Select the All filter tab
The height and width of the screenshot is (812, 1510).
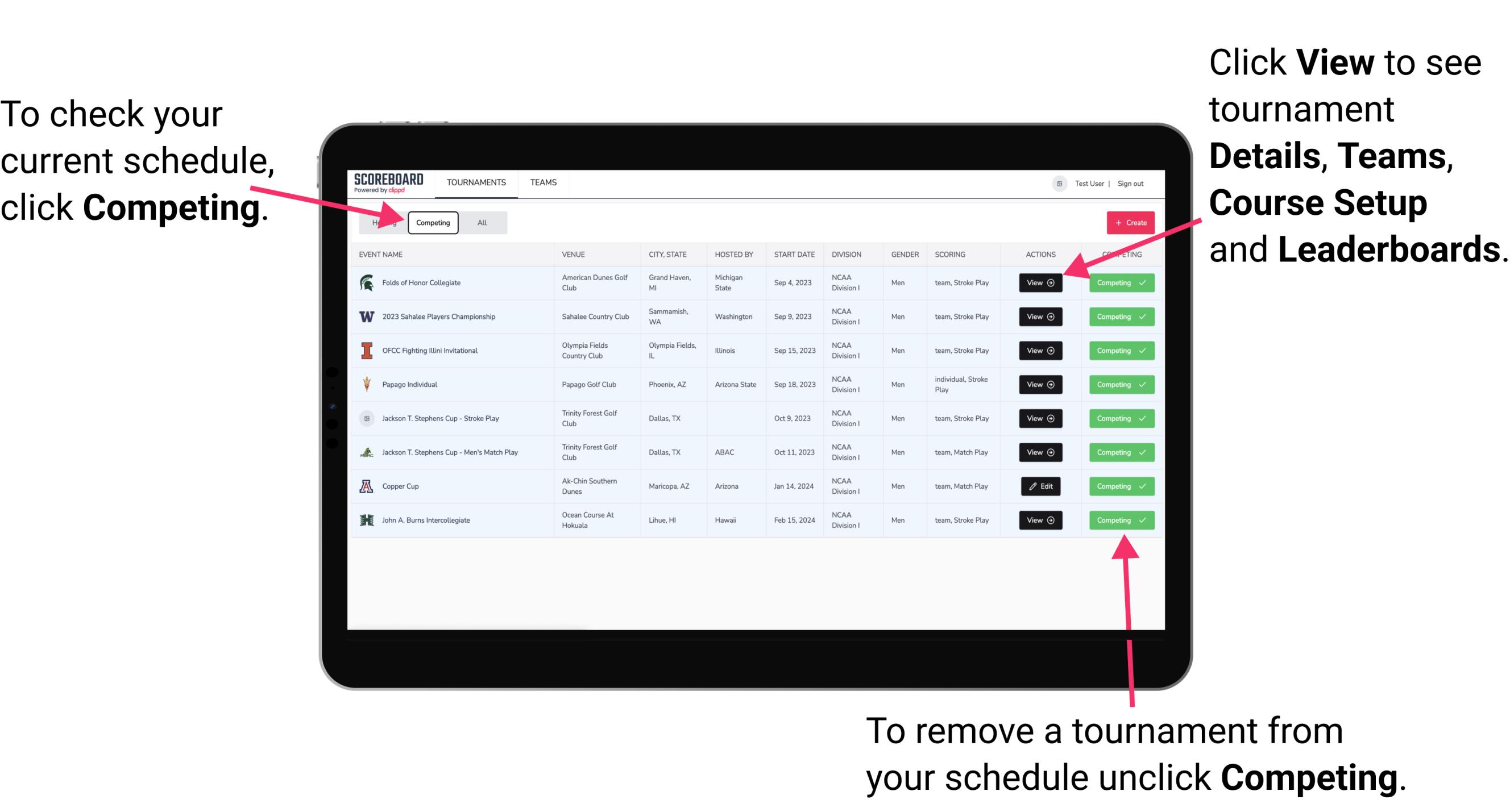click(x=481, y=222)
